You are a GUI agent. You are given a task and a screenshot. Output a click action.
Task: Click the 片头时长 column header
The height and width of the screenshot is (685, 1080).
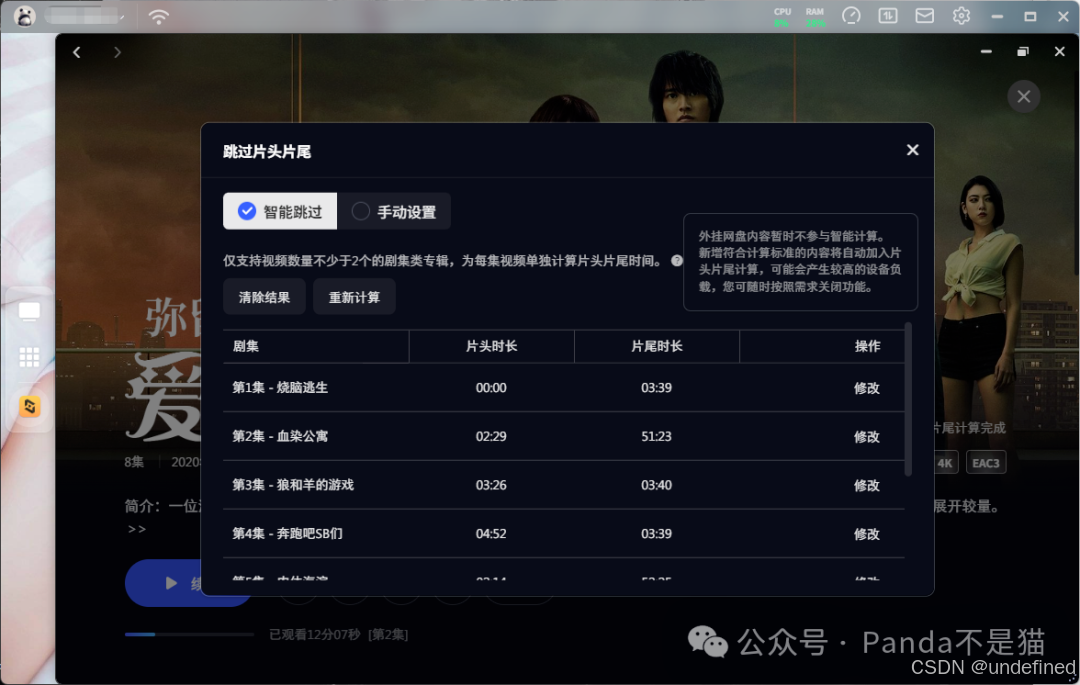tap(491, 346)
